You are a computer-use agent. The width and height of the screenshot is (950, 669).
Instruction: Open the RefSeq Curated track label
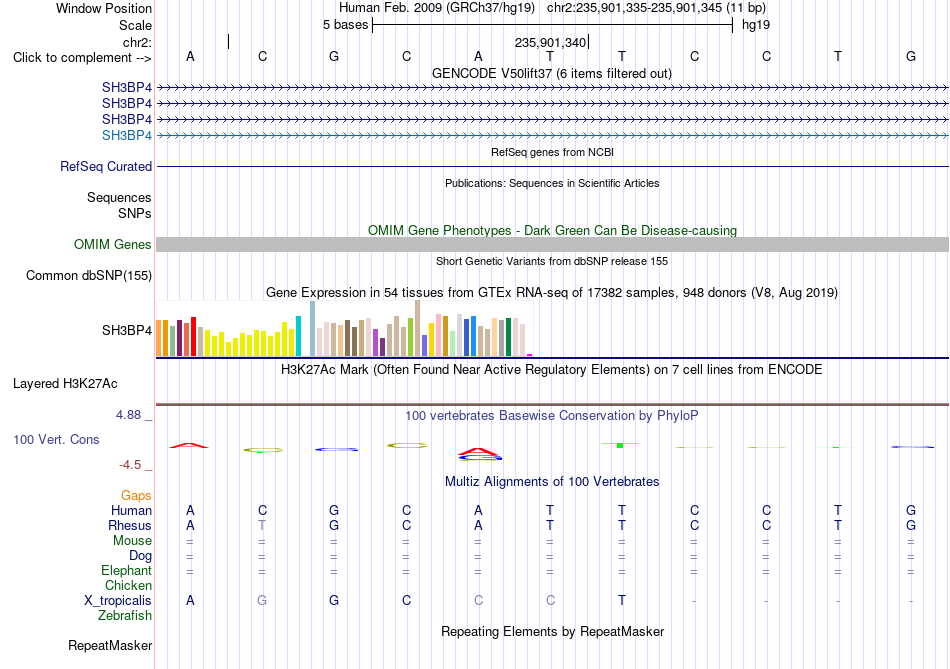(105, 166)
